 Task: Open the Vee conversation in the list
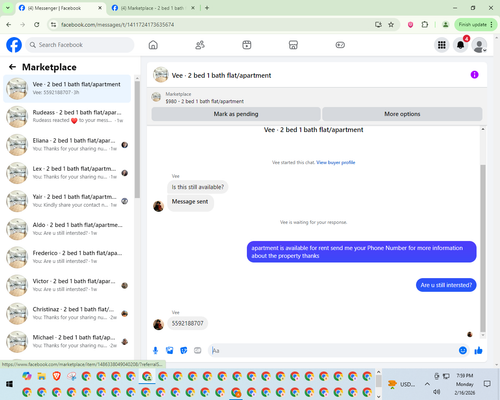(x=67, y=88)
